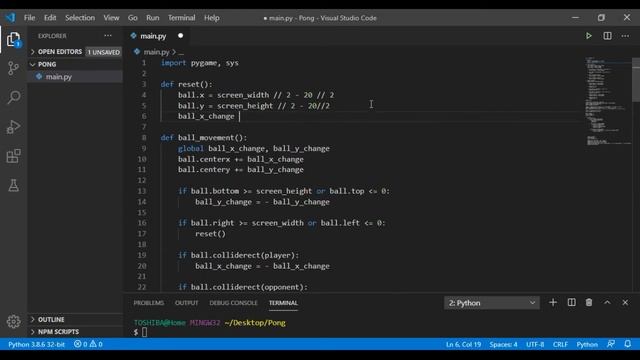Screen dimensions: 640x360
Task: Open the Edit menu
Action: 50,18
